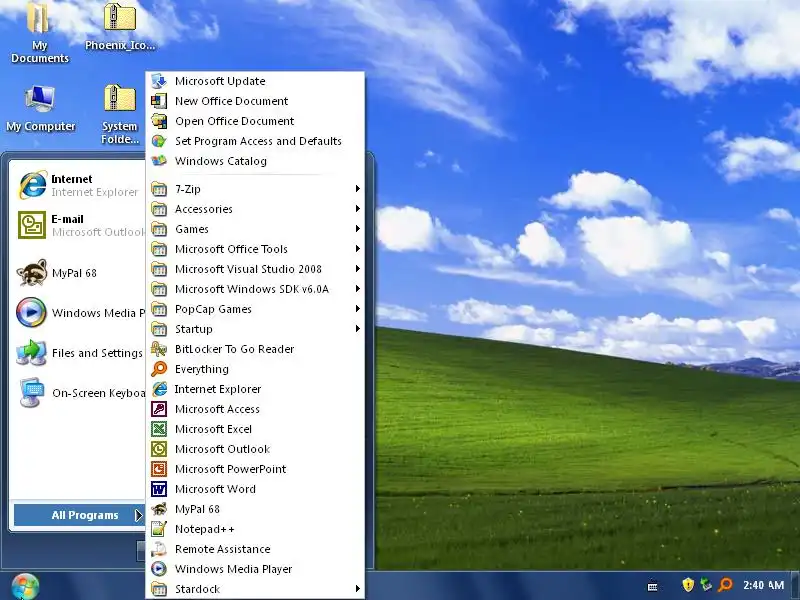Open Windows Media Player from programs list

255,569
